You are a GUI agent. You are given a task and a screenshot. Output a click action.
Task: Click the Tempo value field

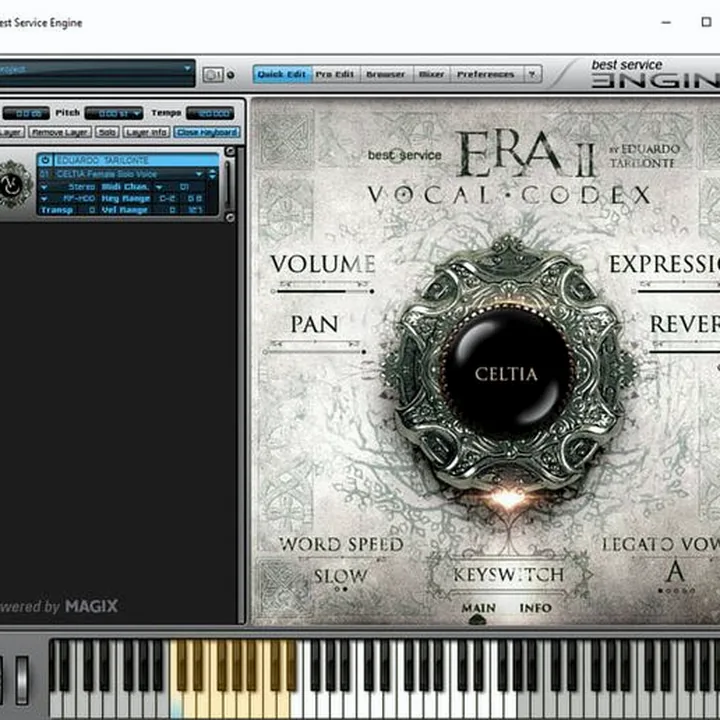pyautogui.click(x=210, y=113)
